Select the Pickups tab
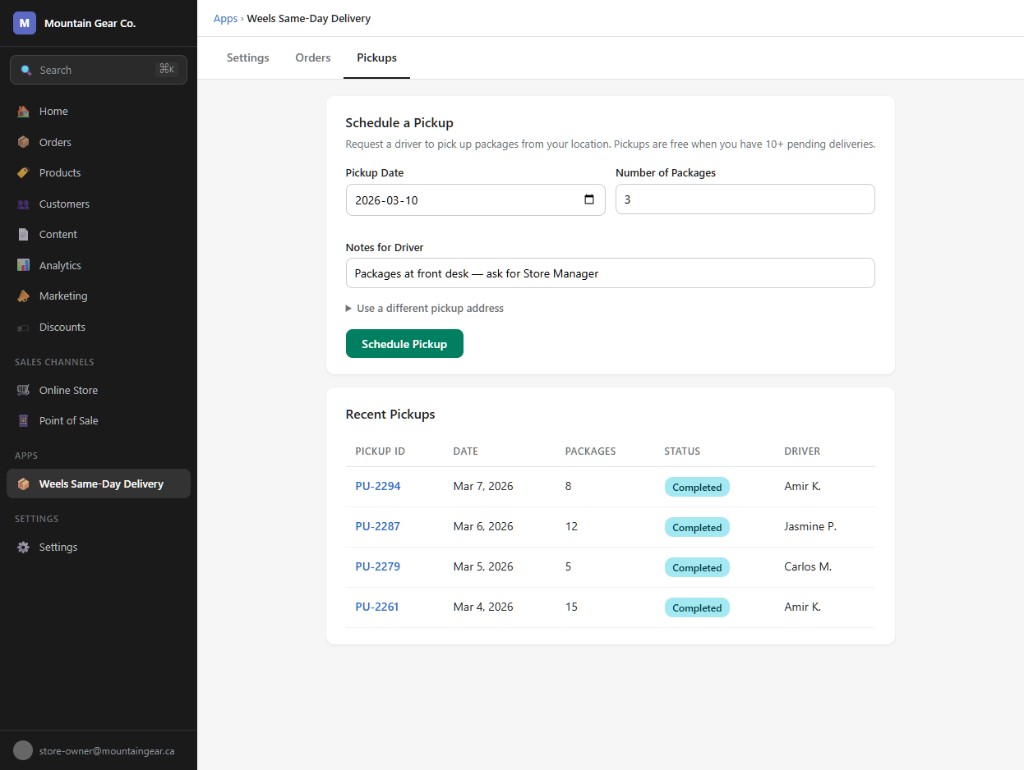 click(376, 57)
